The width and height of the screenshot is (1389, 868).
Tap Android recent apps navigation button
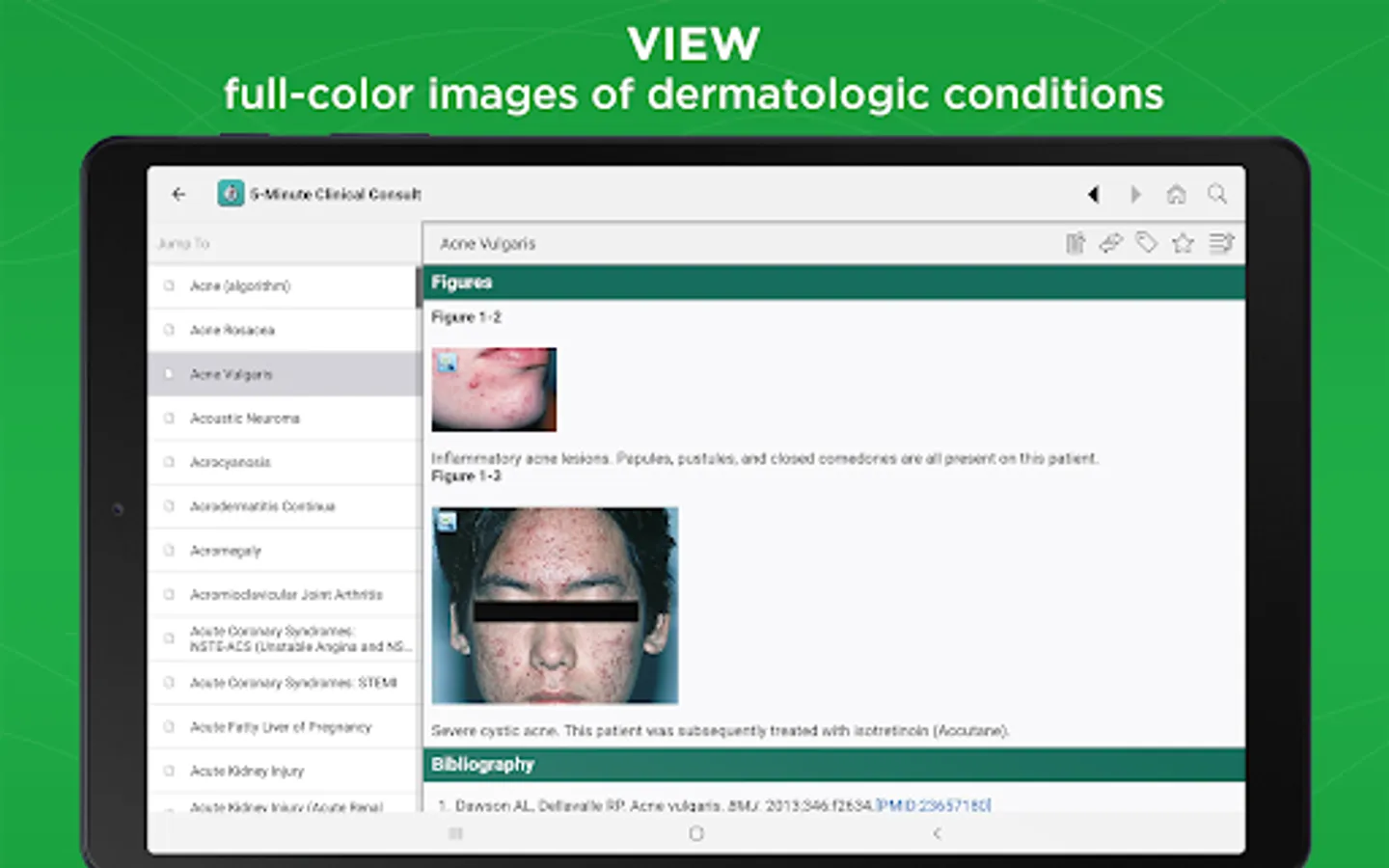point(456,832)
